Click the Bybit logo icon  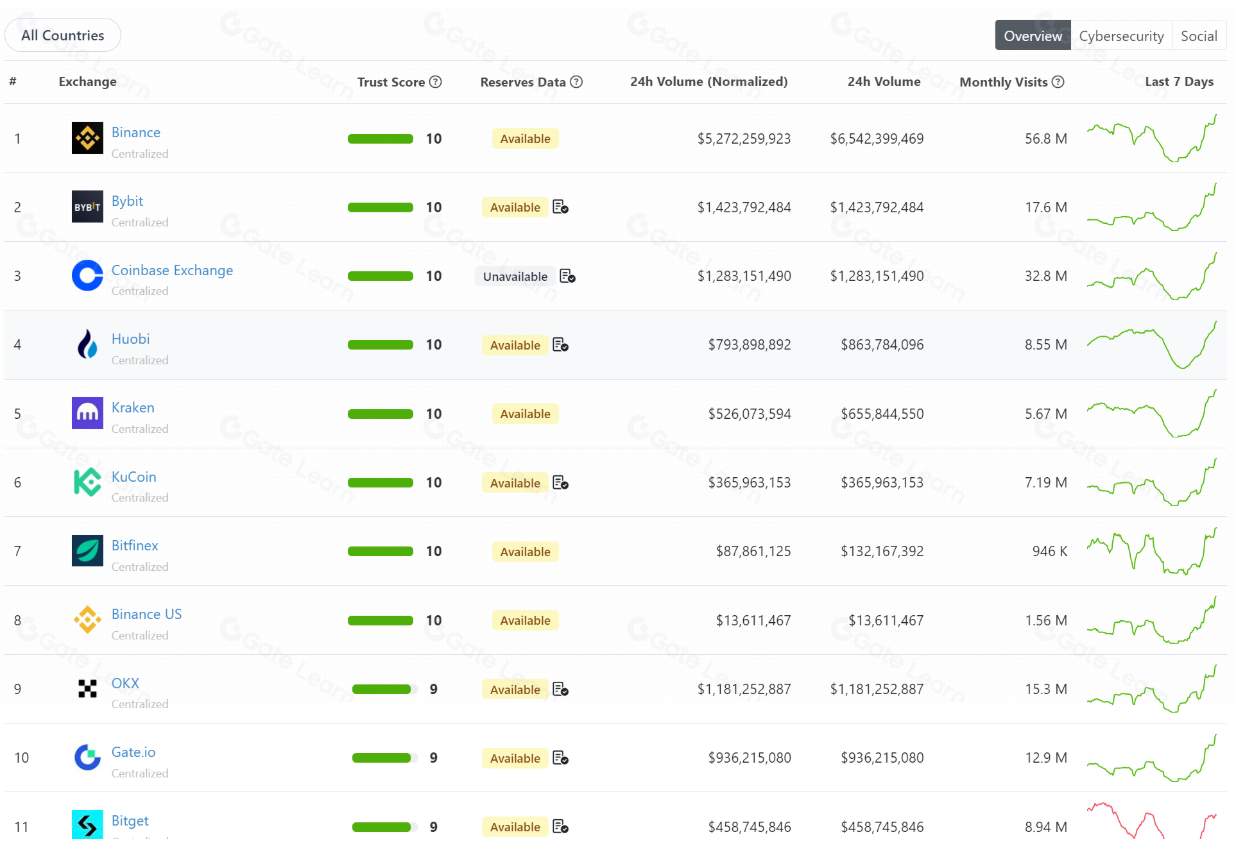(87, 207)
